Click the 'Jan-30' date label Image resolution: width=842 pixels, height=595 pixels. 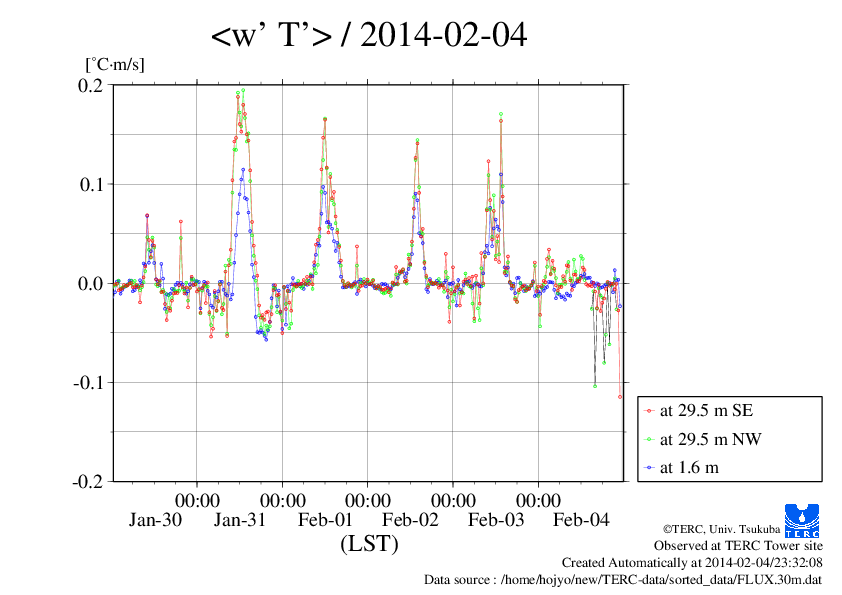[x=155, y=520]
